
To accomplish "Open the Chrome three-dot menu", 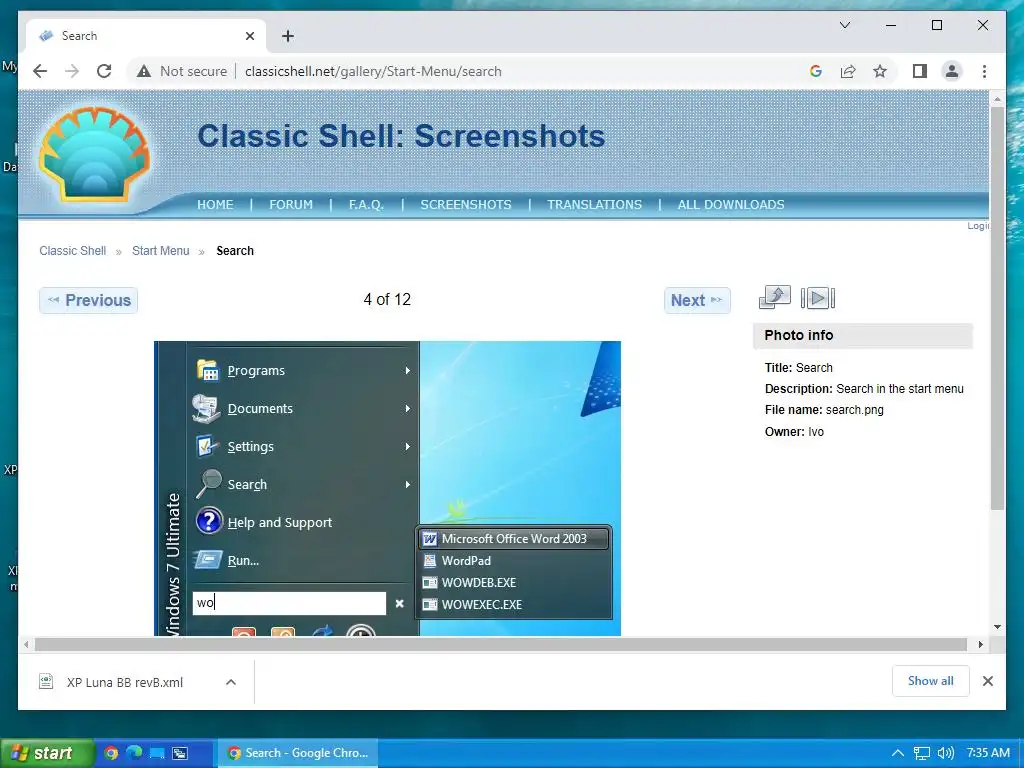I will coord(984,71).
